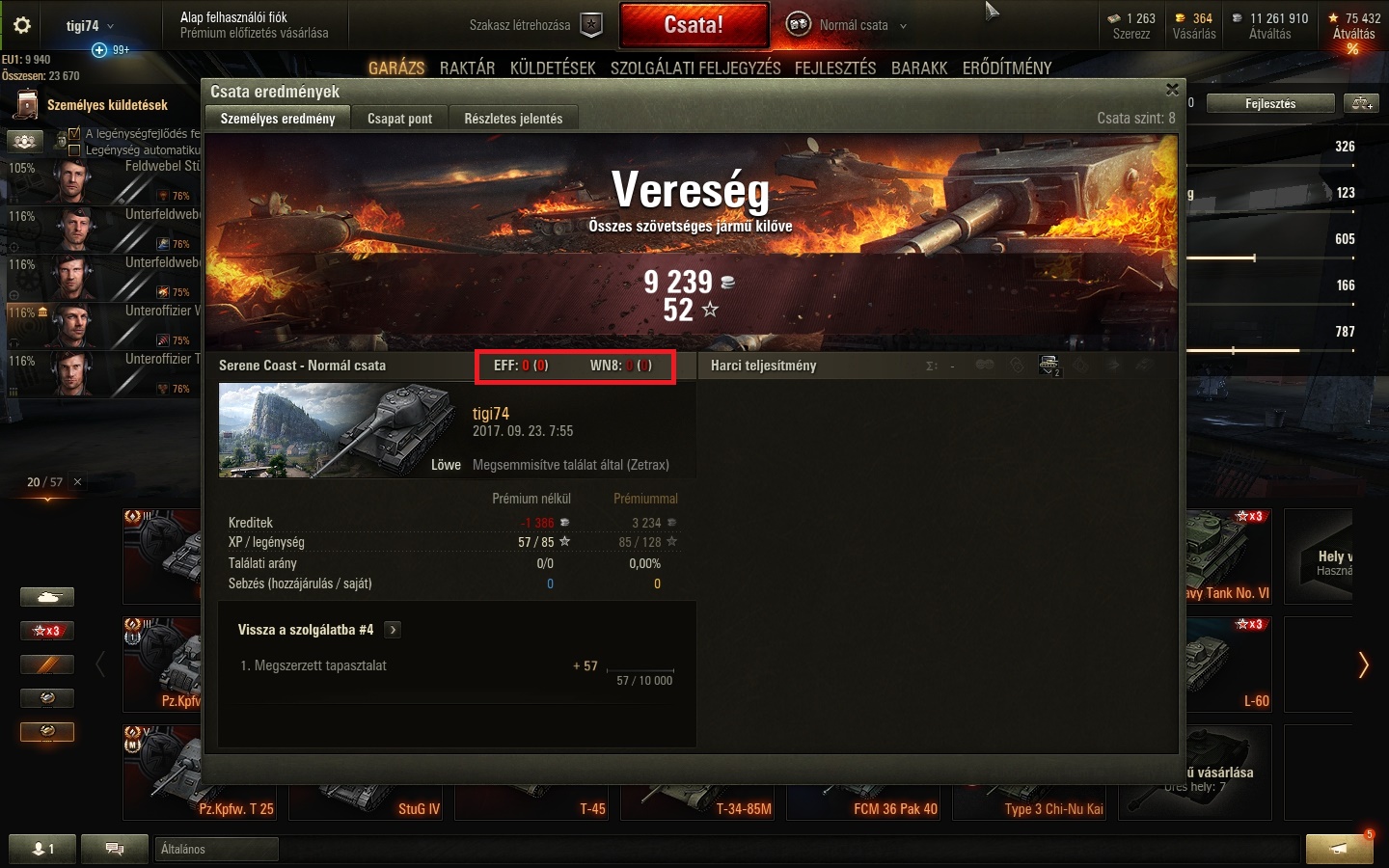Screen dimensions: 1389x868
Task: Open the Személyes küldetések missions folder
Action: pos(94,104)
